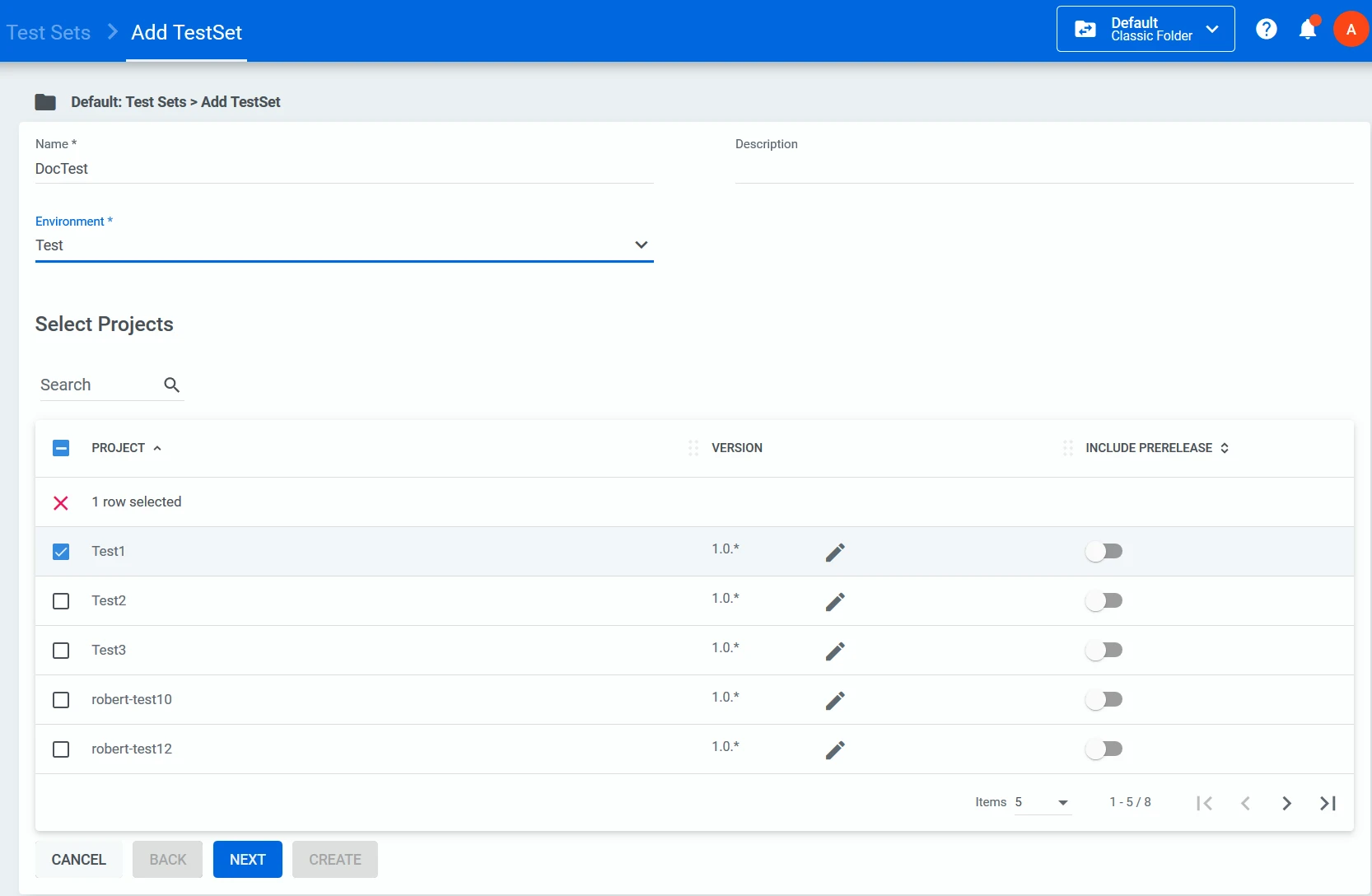
Task: Edit version for robert-test10 with pencil icon
Action: click(x=835, y=700)
